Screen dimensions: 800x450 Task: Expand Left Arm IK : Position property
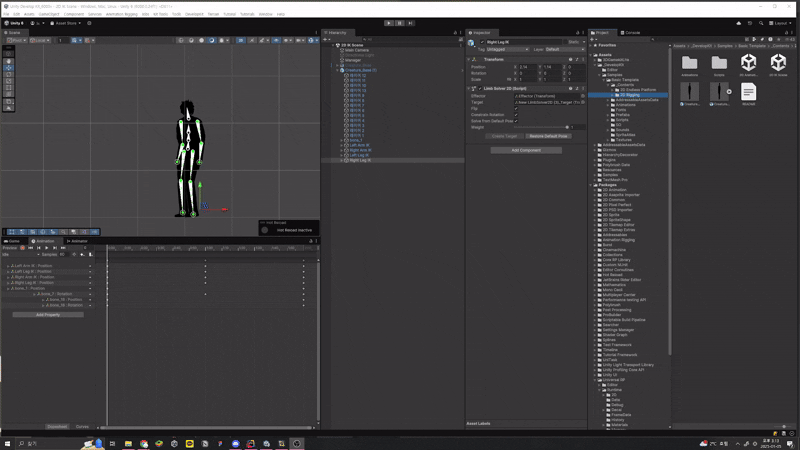8,266
